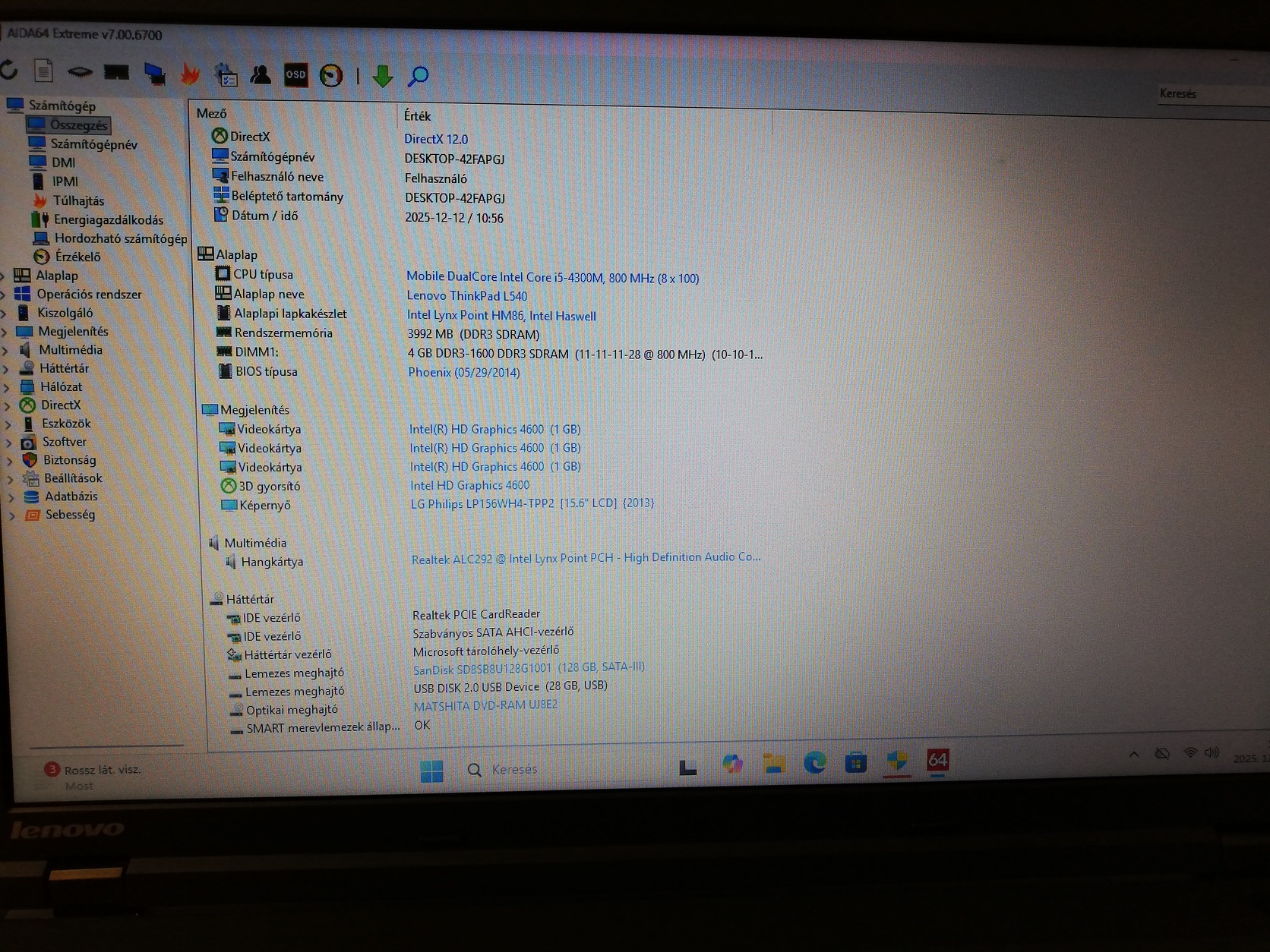The image size is (1270, 952).
Task: Select the Beállítások tree item
Action: point(62,478)
